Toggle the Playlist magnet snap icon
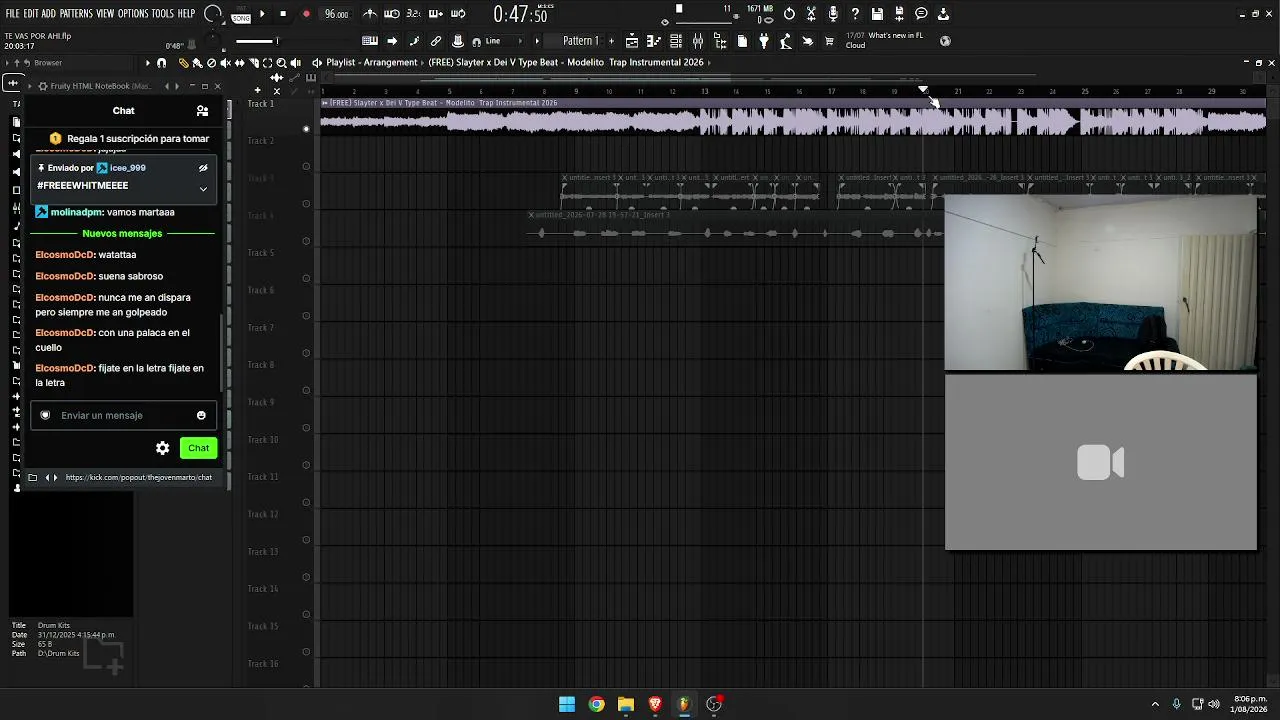The image size is (1280, 720). [x=162, y=63]
